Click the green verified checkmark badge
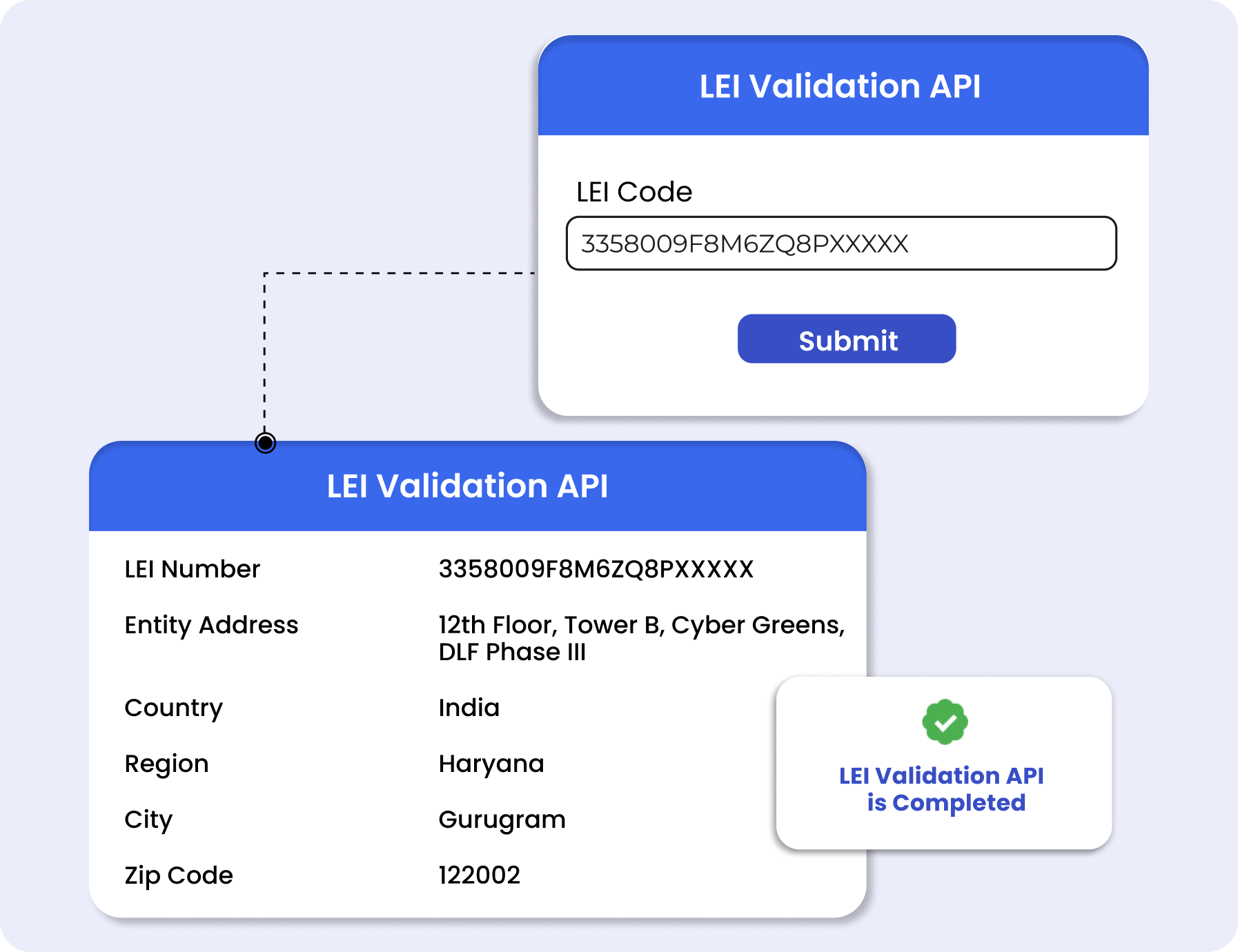The height and width of the screenshot is (952, 1238). 945,722
